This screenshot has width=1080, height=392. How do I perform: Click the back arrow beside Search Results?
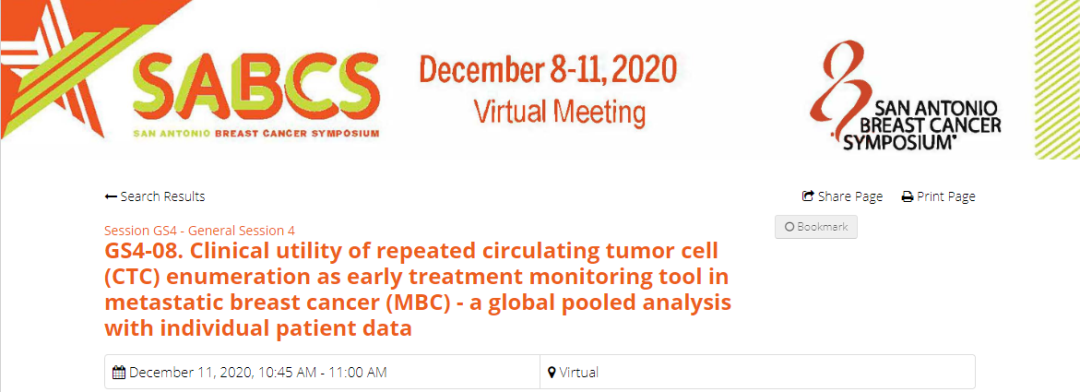pos(110,197)
